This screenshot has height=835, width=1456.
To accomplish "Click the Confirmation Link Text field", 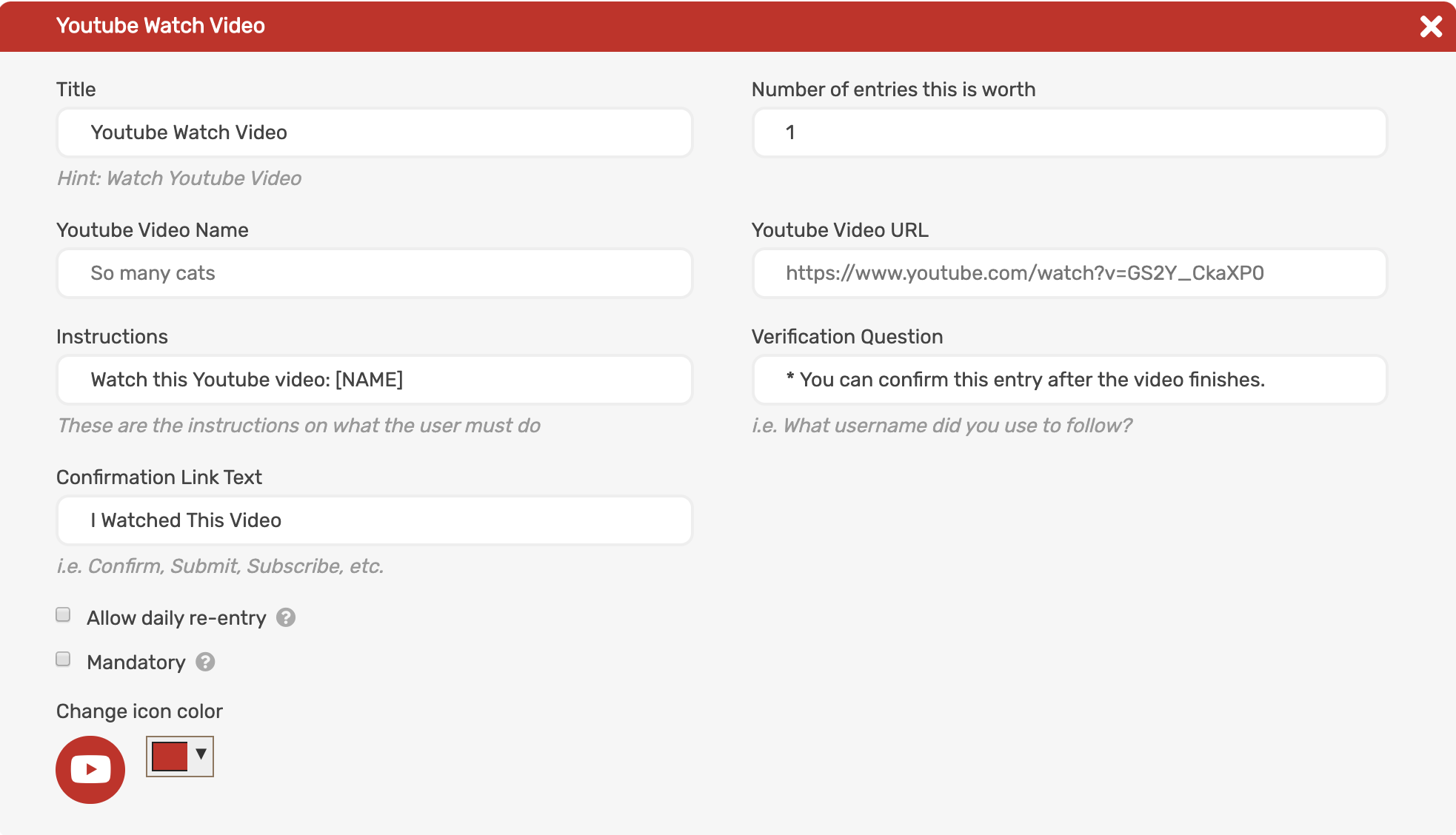I will 373,520.
